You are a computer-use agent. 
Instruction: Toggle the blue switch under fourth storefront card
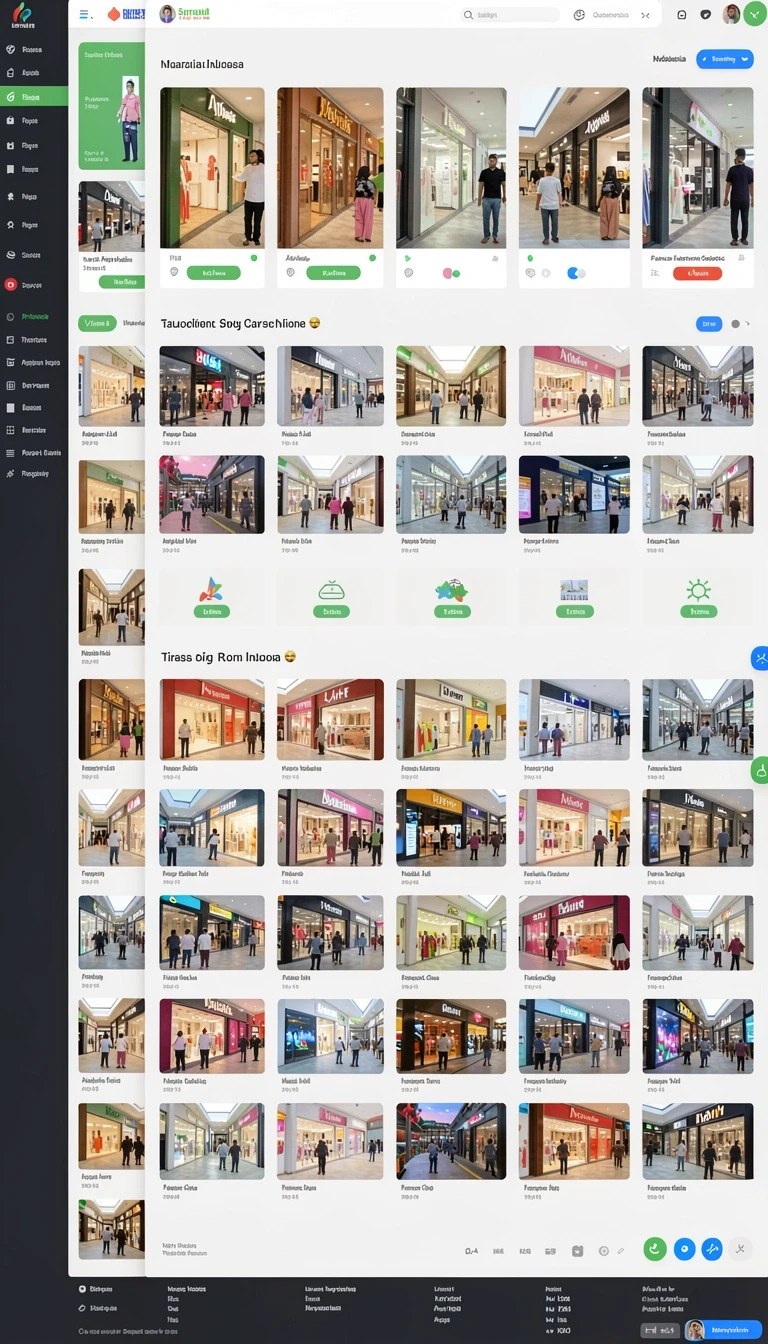[x=576, y=273]
